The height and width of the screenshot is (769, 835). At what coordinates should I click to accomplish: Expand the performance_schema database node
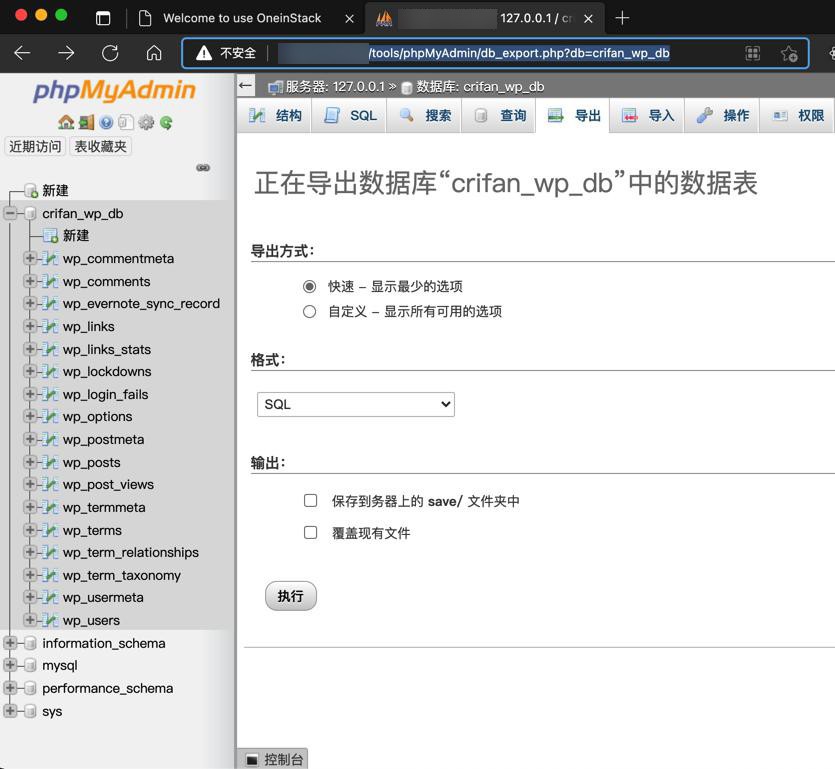[x=10, y=688]
